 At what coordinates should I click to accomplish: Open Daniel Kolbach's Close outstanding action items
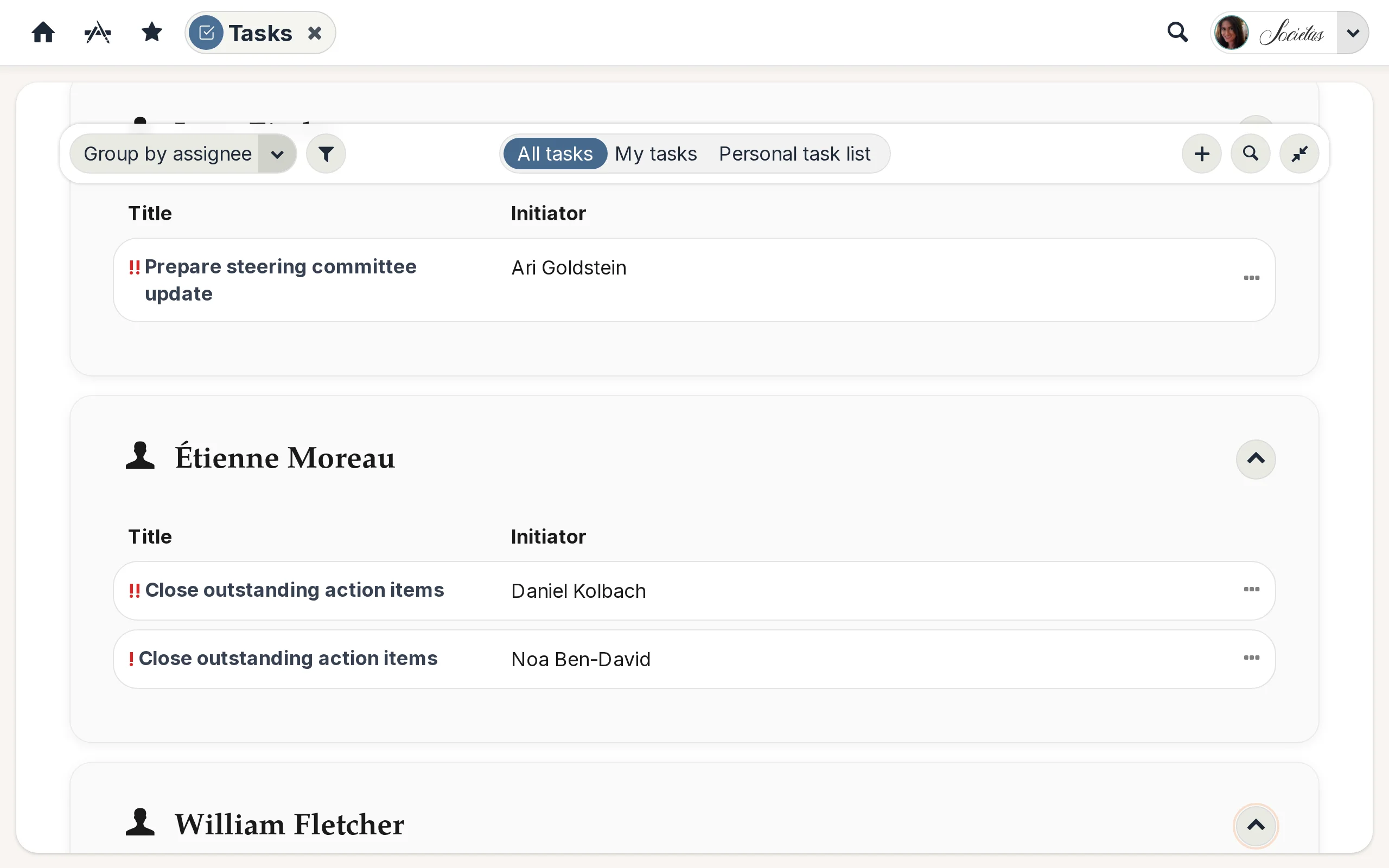pos(295,590)
